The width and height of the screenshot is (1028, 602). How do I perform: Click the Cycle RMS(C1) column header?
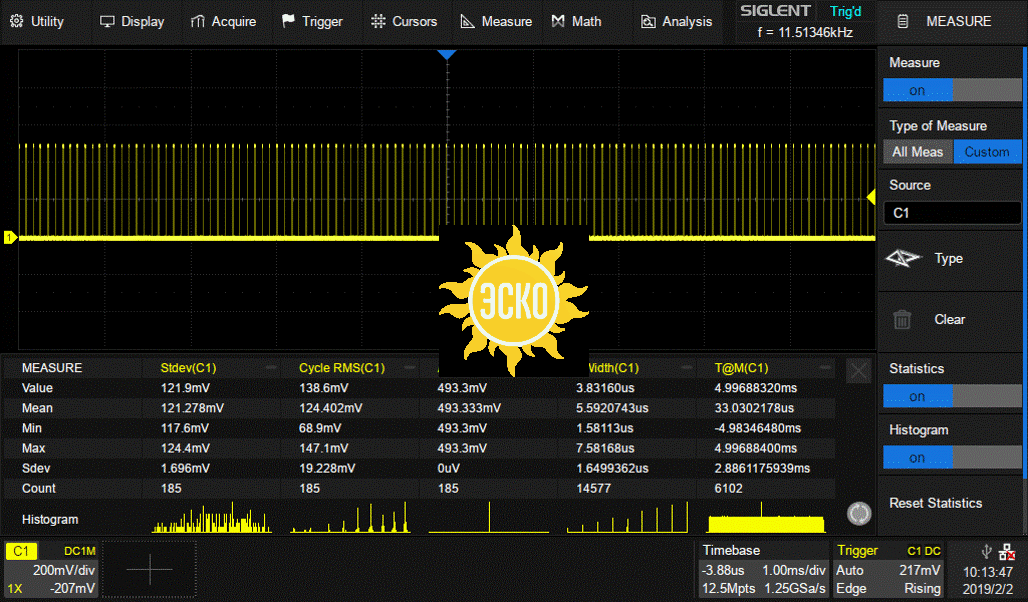click(x=342, y=368)
